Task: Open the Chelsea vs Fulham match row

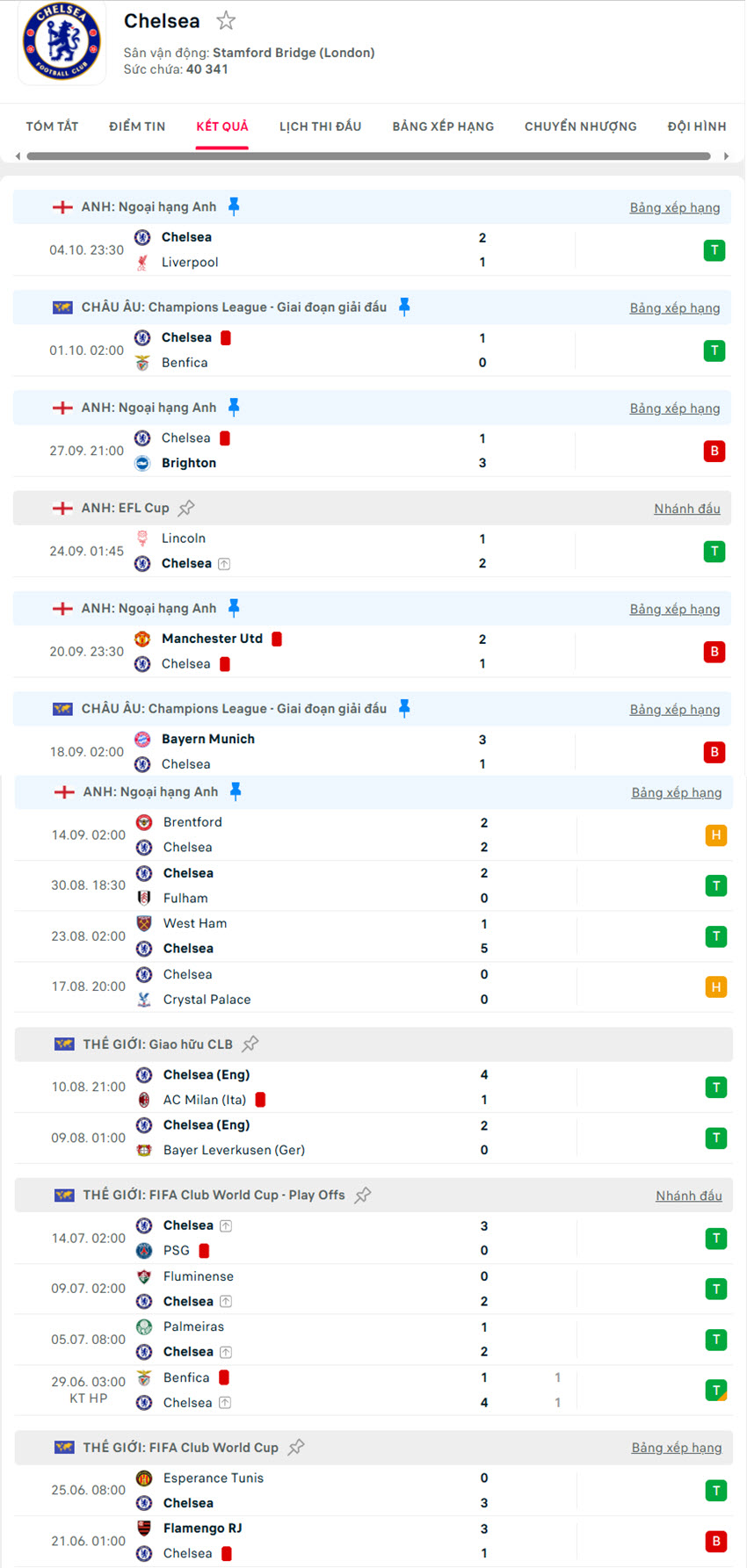Action: (x=352, y=885)
